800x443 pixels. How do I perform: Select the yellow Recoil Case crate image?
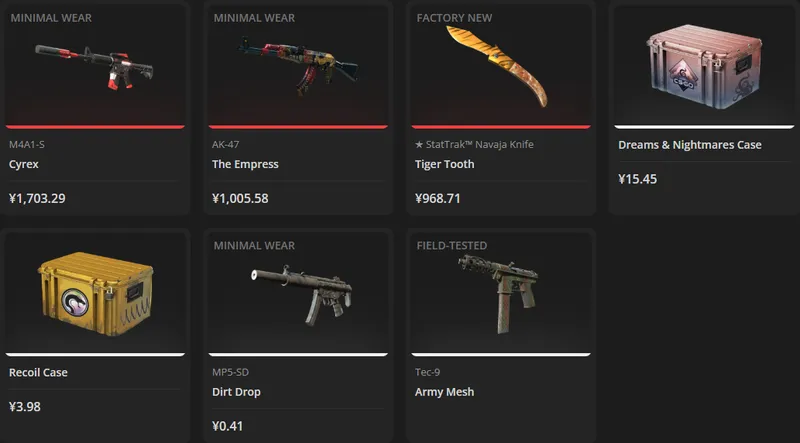95,294
